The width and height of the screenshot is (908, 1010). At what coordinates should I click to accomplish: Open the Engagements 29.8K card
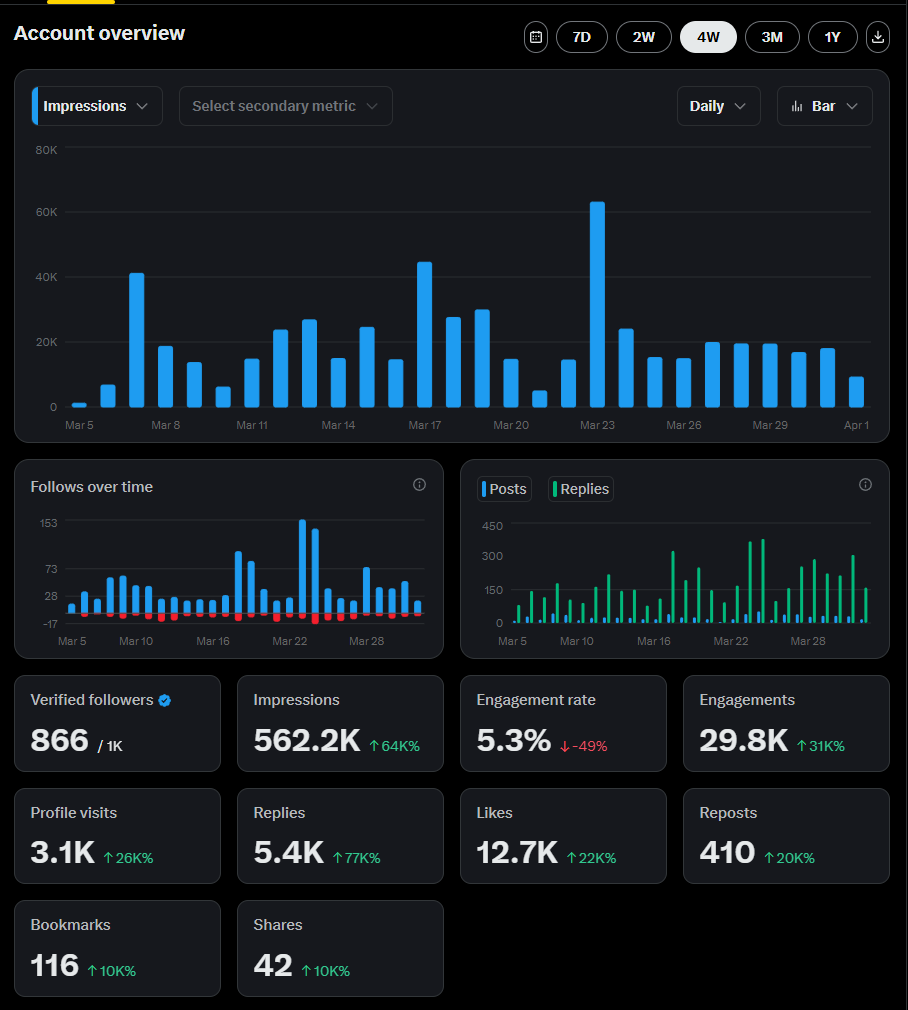click(786, 723)
